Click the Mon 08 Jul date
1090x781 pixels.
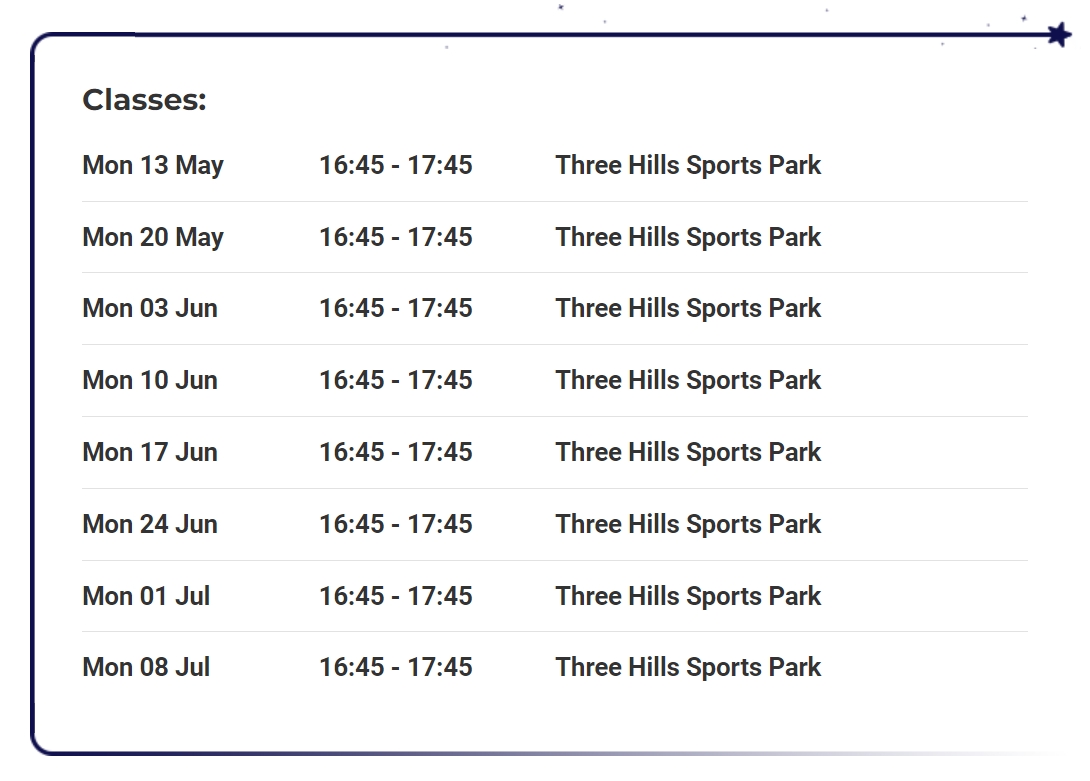coord(146,667)
